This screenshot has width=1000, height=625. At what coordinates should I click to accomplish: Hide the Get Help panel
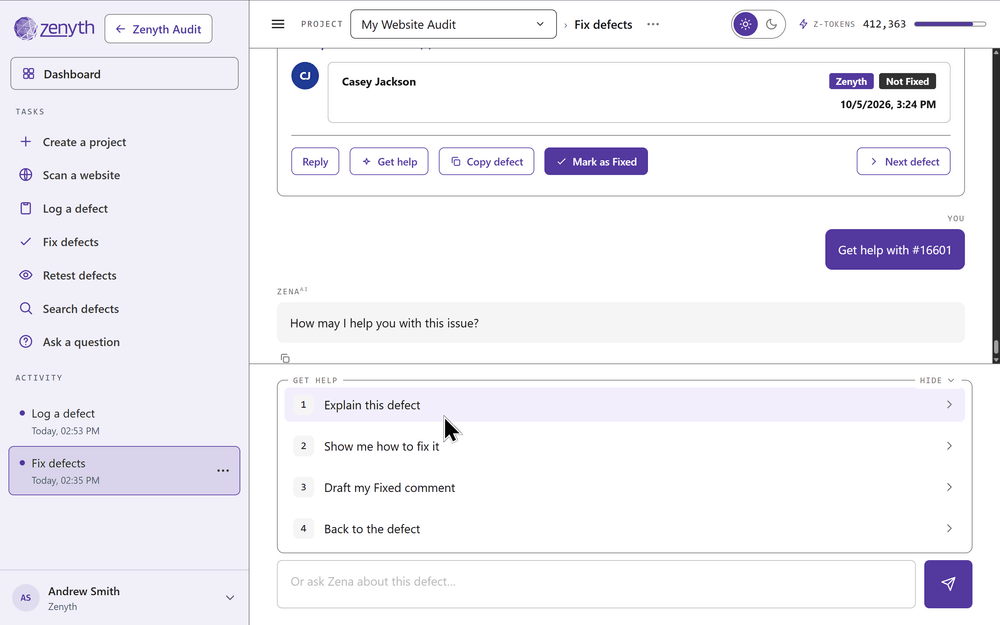(x=937, y=380)
